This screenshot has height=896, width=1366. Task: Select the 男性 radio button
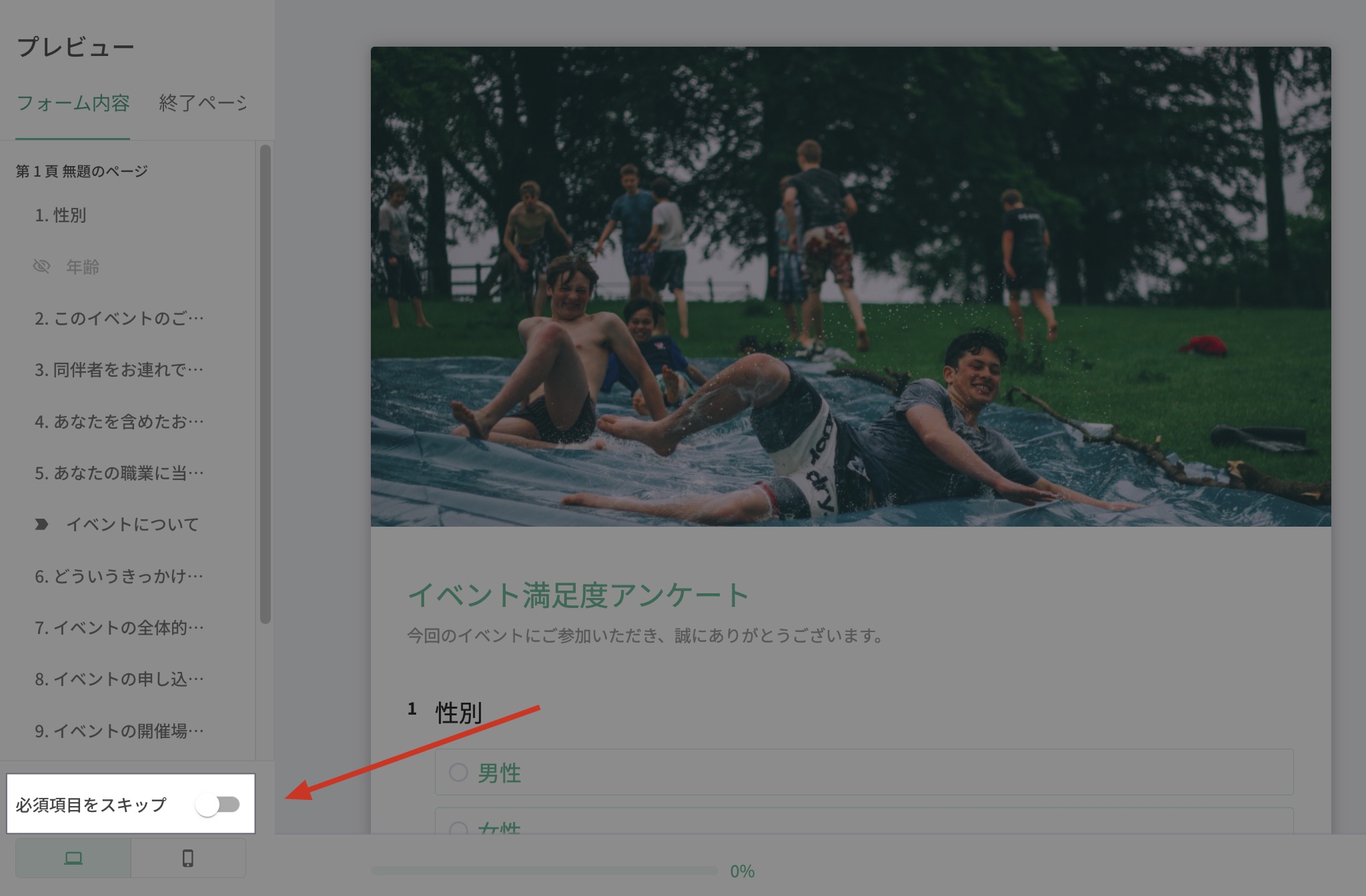coord(458,773)
